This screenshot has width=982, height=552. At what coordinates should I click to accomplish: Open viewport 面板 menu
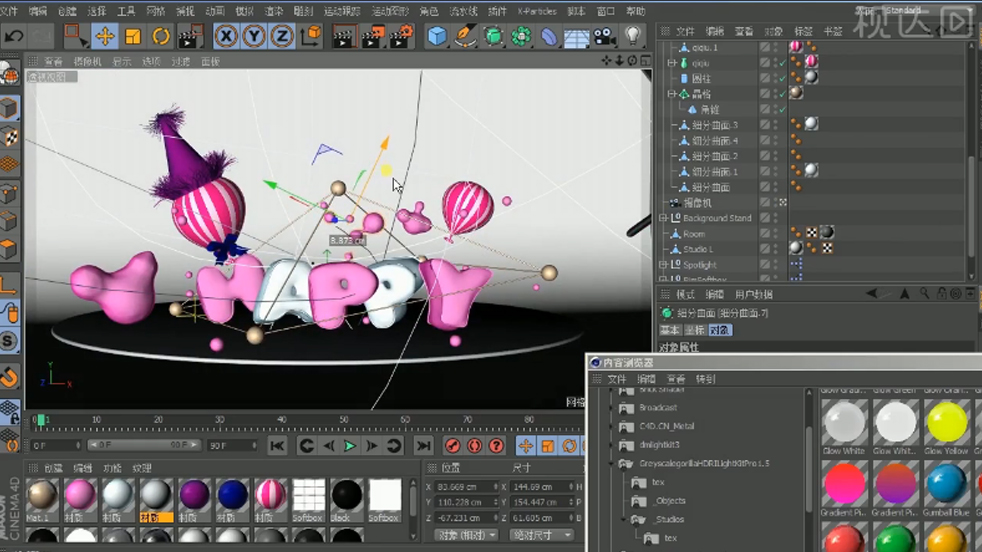pos(210,61)
